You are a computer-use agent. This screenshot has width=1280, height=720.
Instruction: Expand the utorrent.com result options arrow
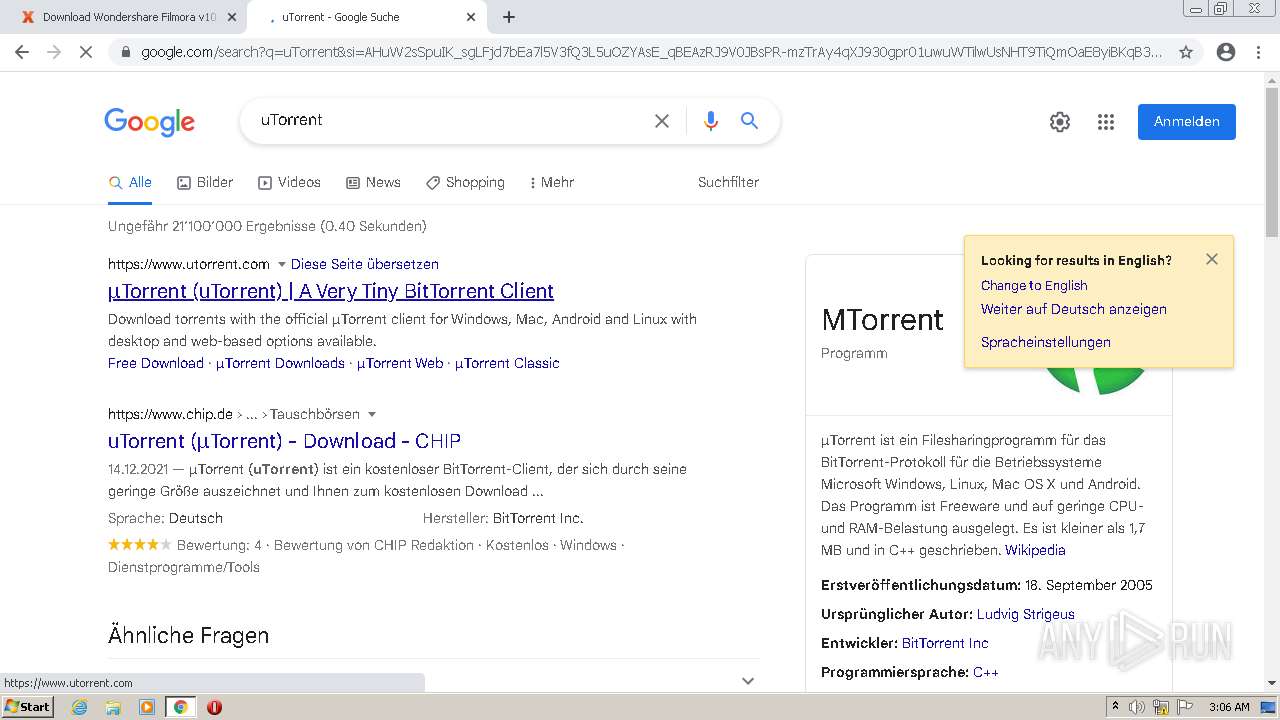click(282, 265)
